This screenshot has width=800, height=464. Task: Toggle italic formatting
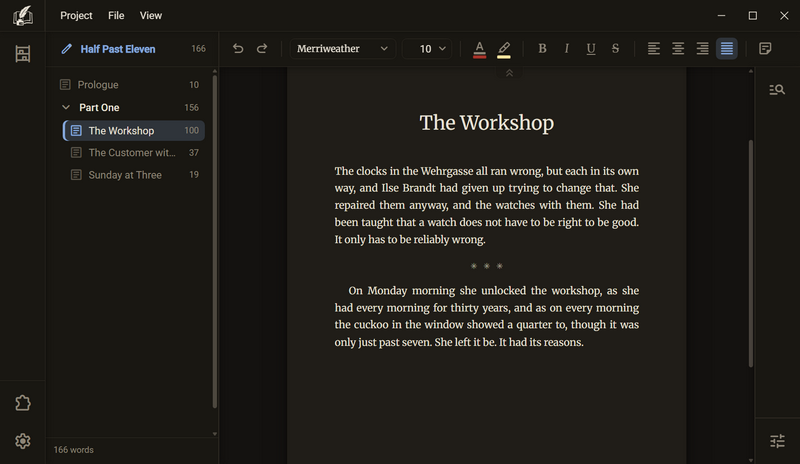pos(566,48)
